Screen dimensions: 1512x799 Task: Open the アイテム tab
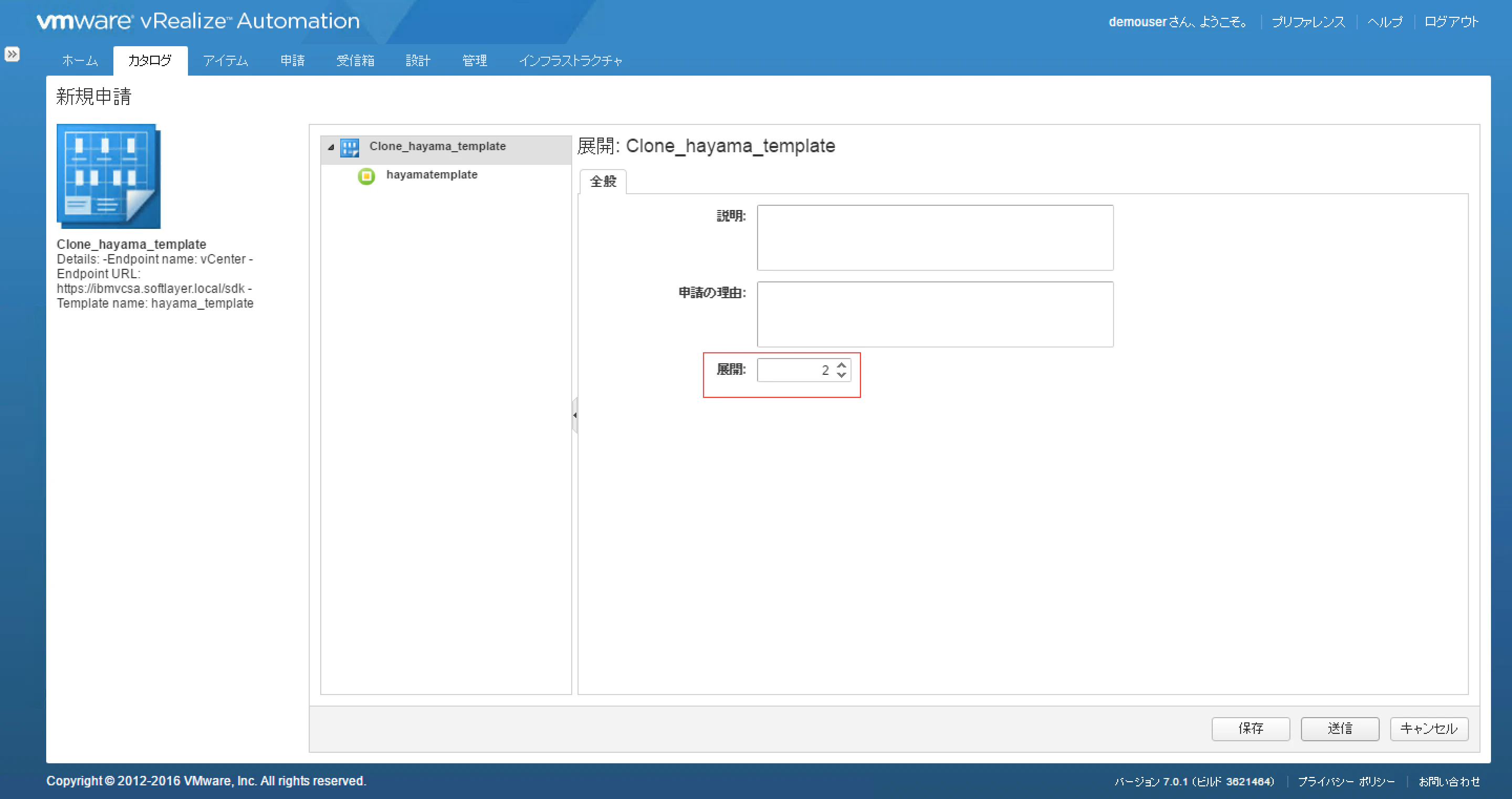(226, 60)
